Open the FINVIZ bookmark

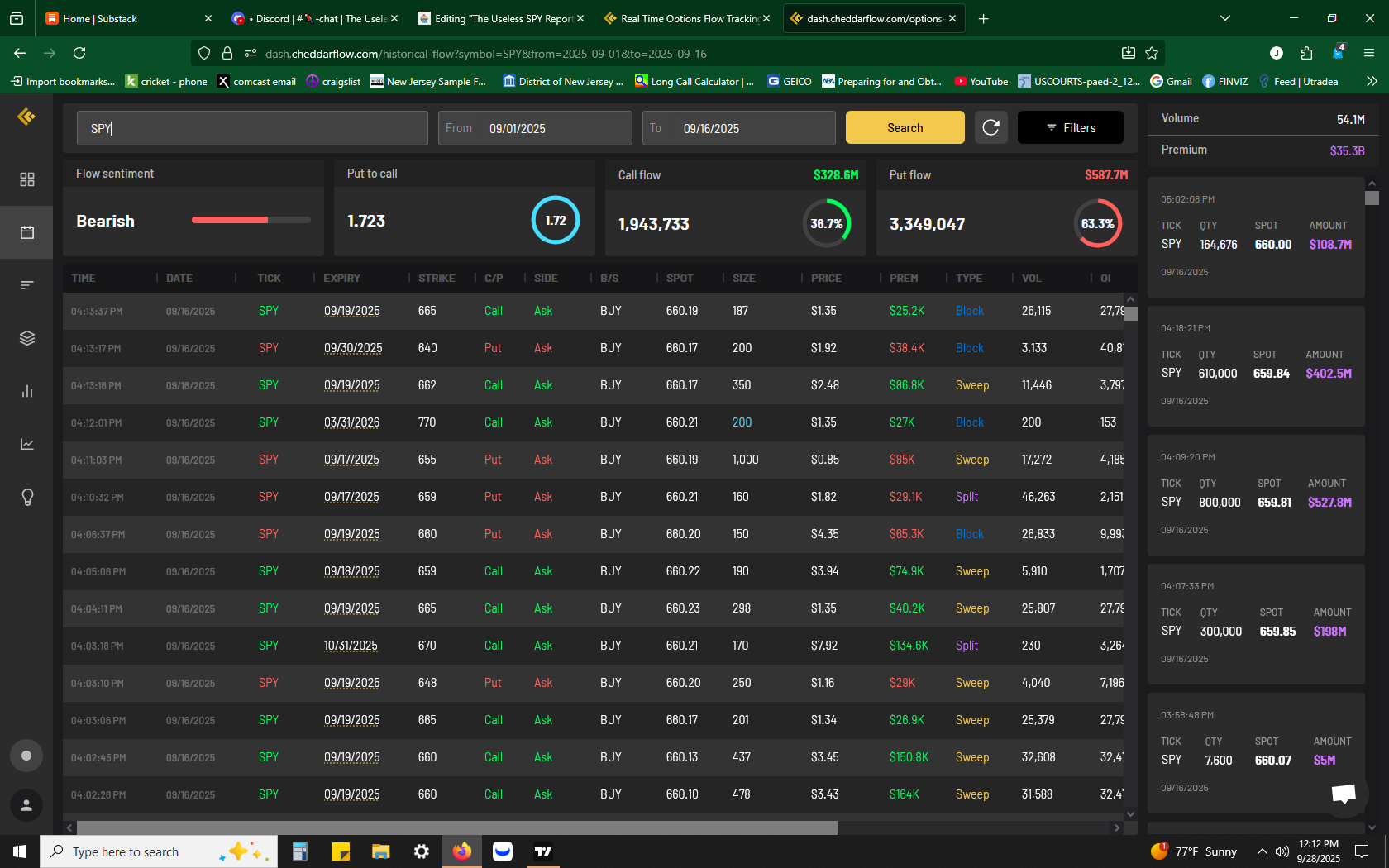point(1224,81)
